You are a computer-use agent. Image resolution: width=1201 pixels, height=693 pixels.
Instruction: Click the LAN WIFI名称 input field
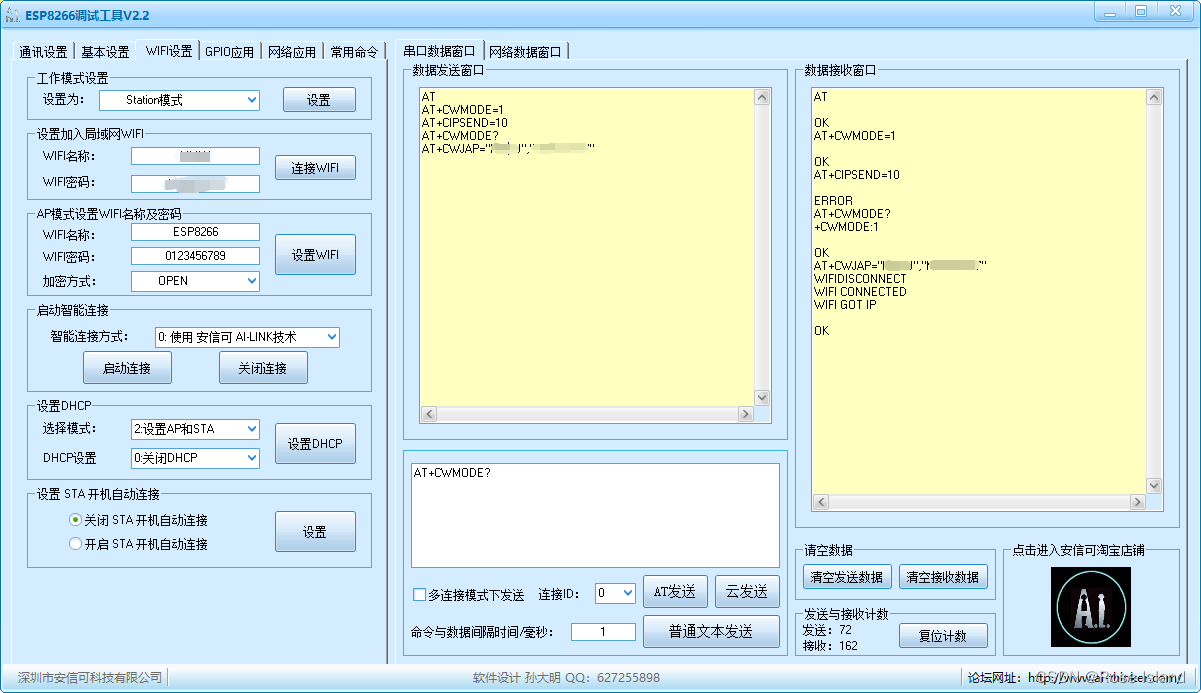(195, 156)
